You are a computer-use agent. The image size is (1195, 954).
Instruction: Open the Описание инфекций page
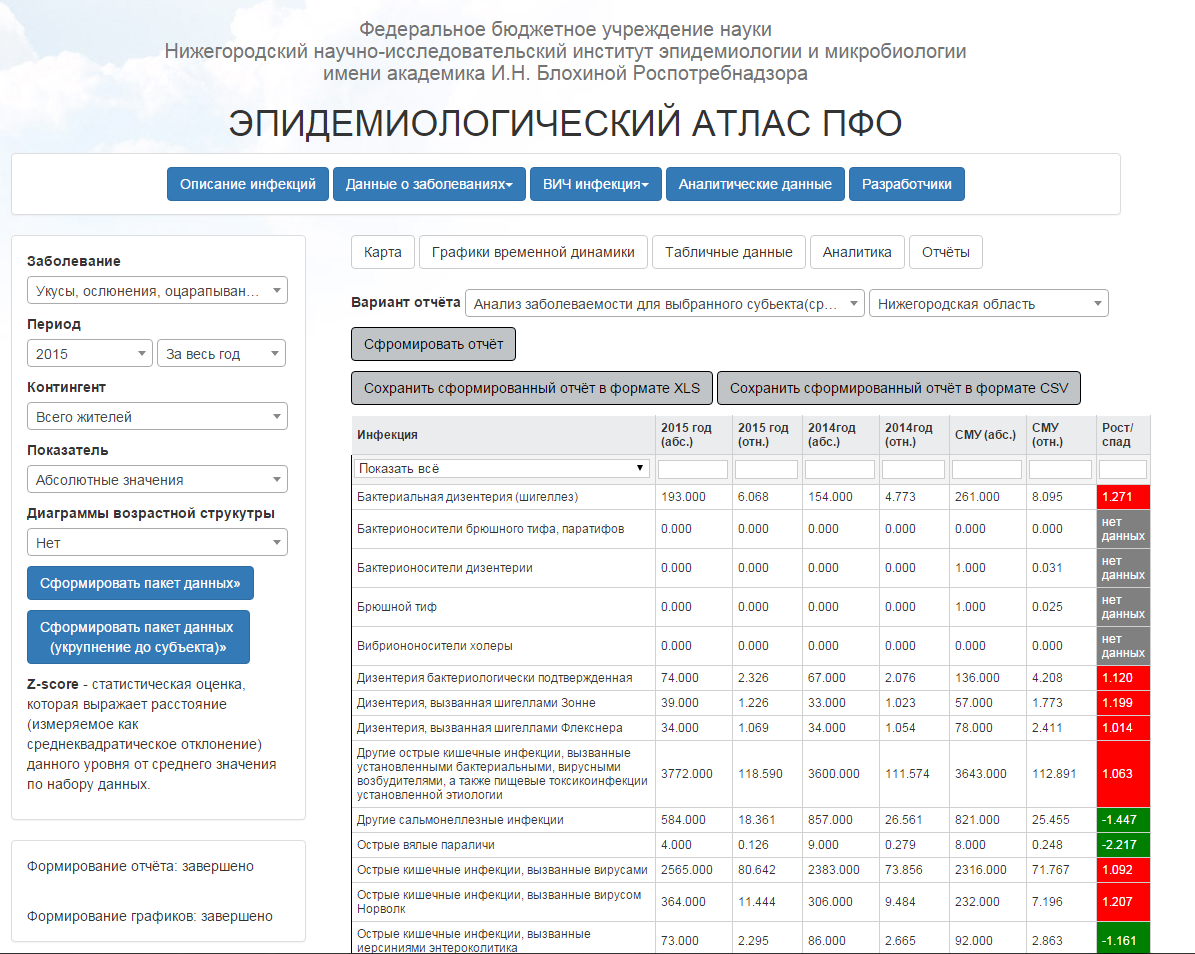click(x=248, y=184)
